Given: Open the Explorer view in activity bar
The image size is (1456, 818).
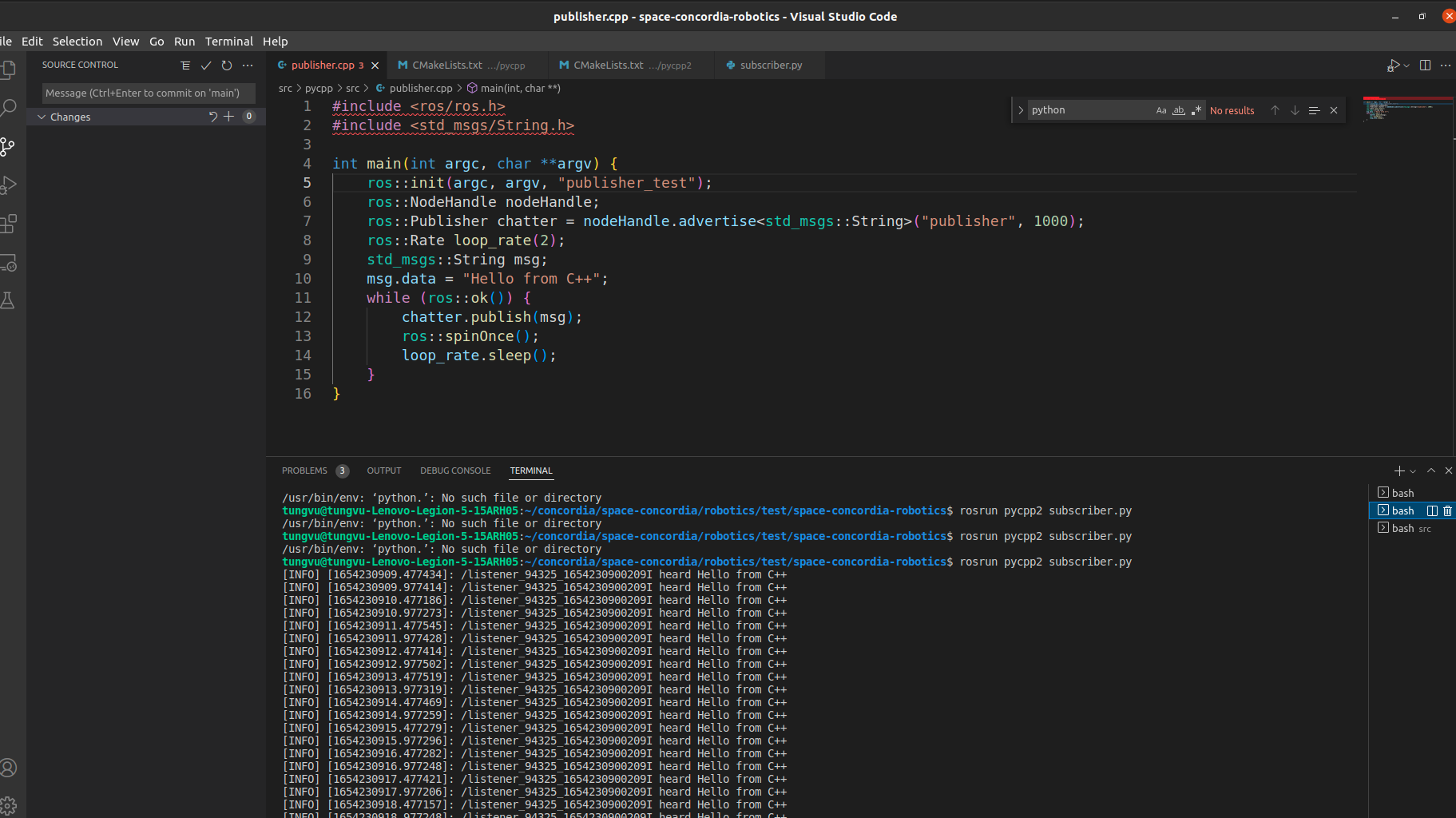Looking at the screenshot, I should point(8,69).
